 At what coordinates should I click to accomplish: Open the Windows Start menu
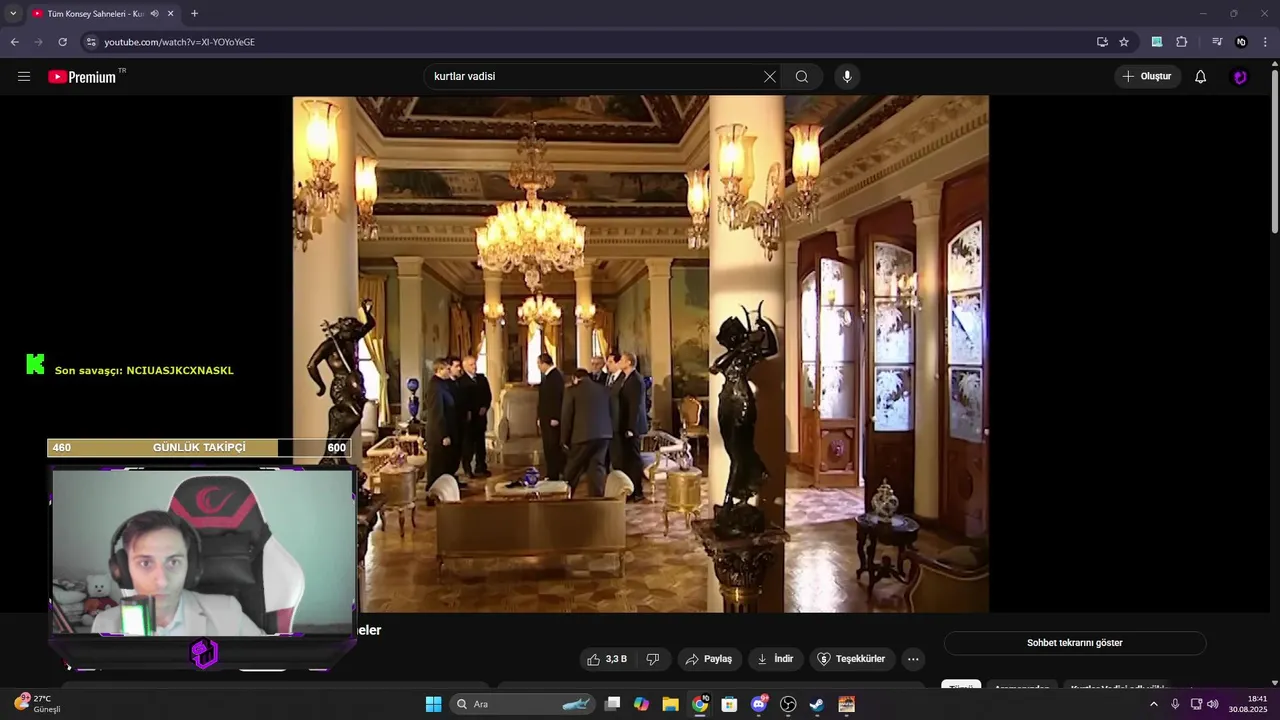coord(433,704)
